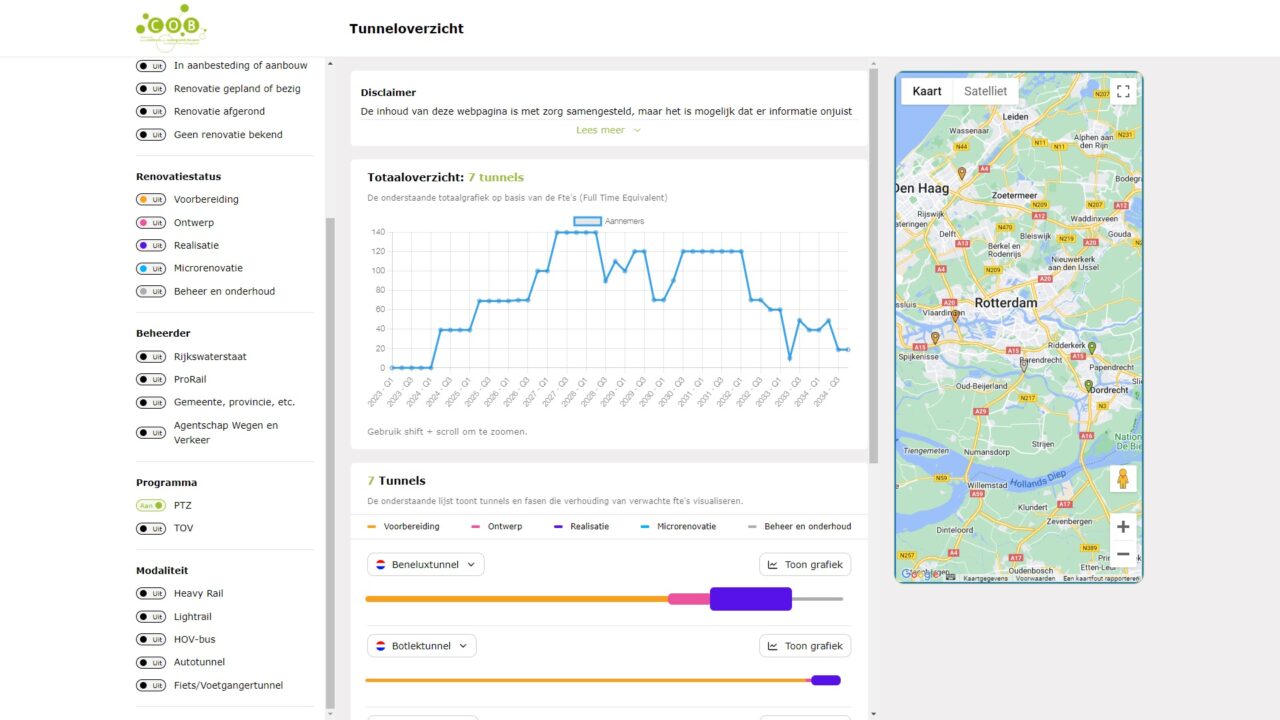Click the map marker near Dordrecht
This screenshot has height=720, width=1280.
pos(1089,385)
